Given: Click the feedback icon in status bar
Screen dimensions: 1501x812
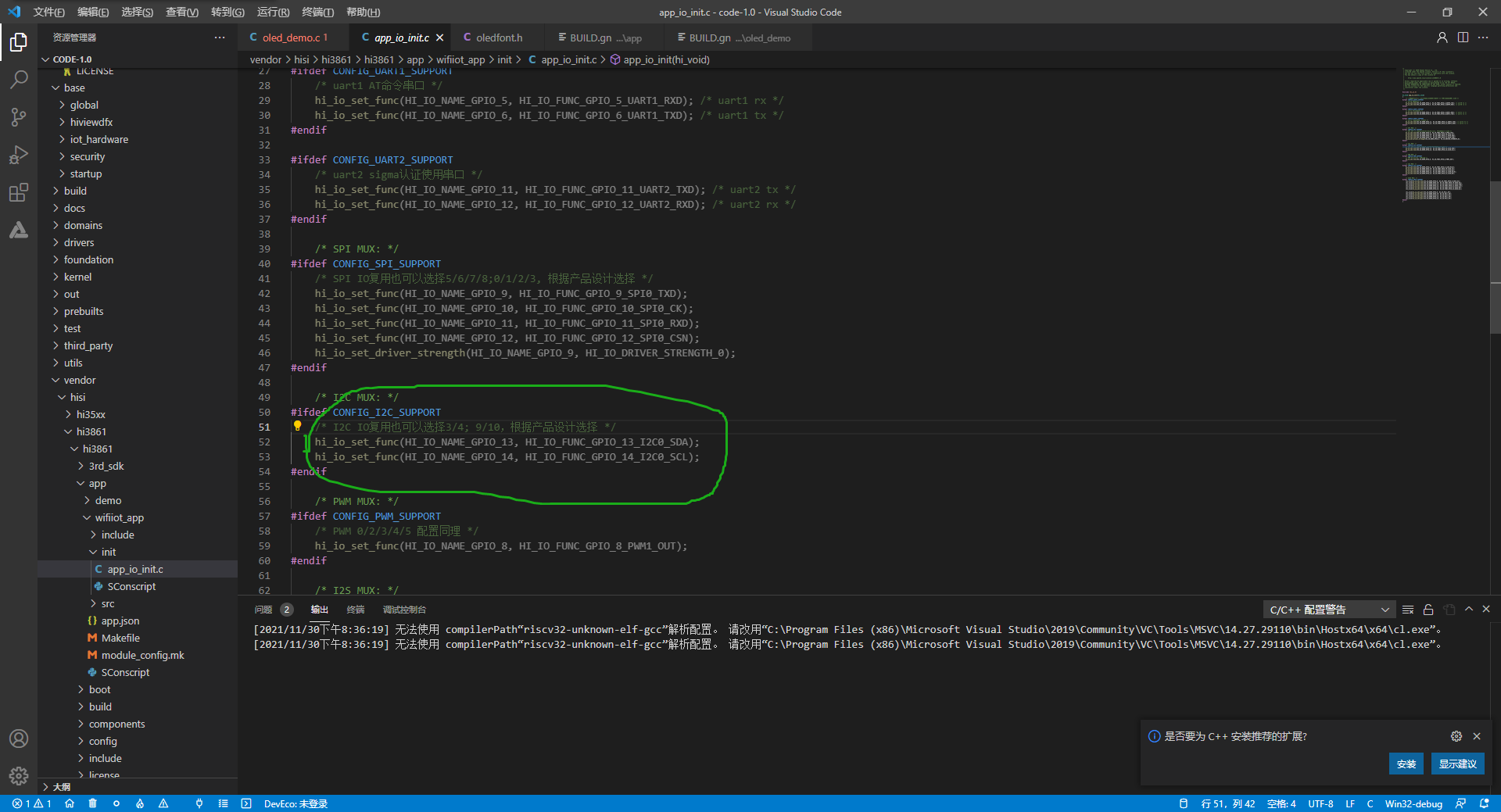Looking at the screenshot, I should [1460, 803].
